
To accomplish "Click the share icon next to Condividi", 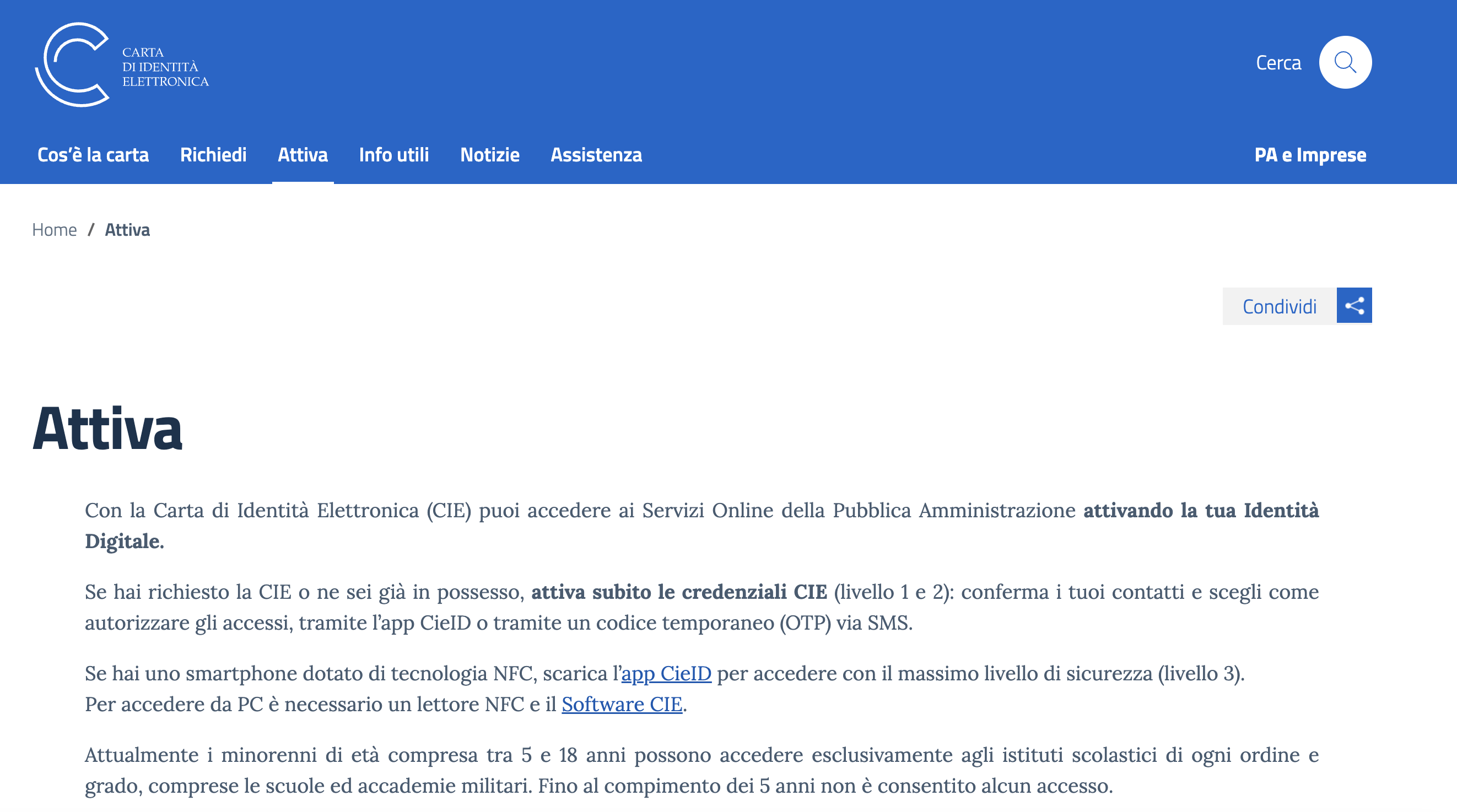I will click(1355, 305).
